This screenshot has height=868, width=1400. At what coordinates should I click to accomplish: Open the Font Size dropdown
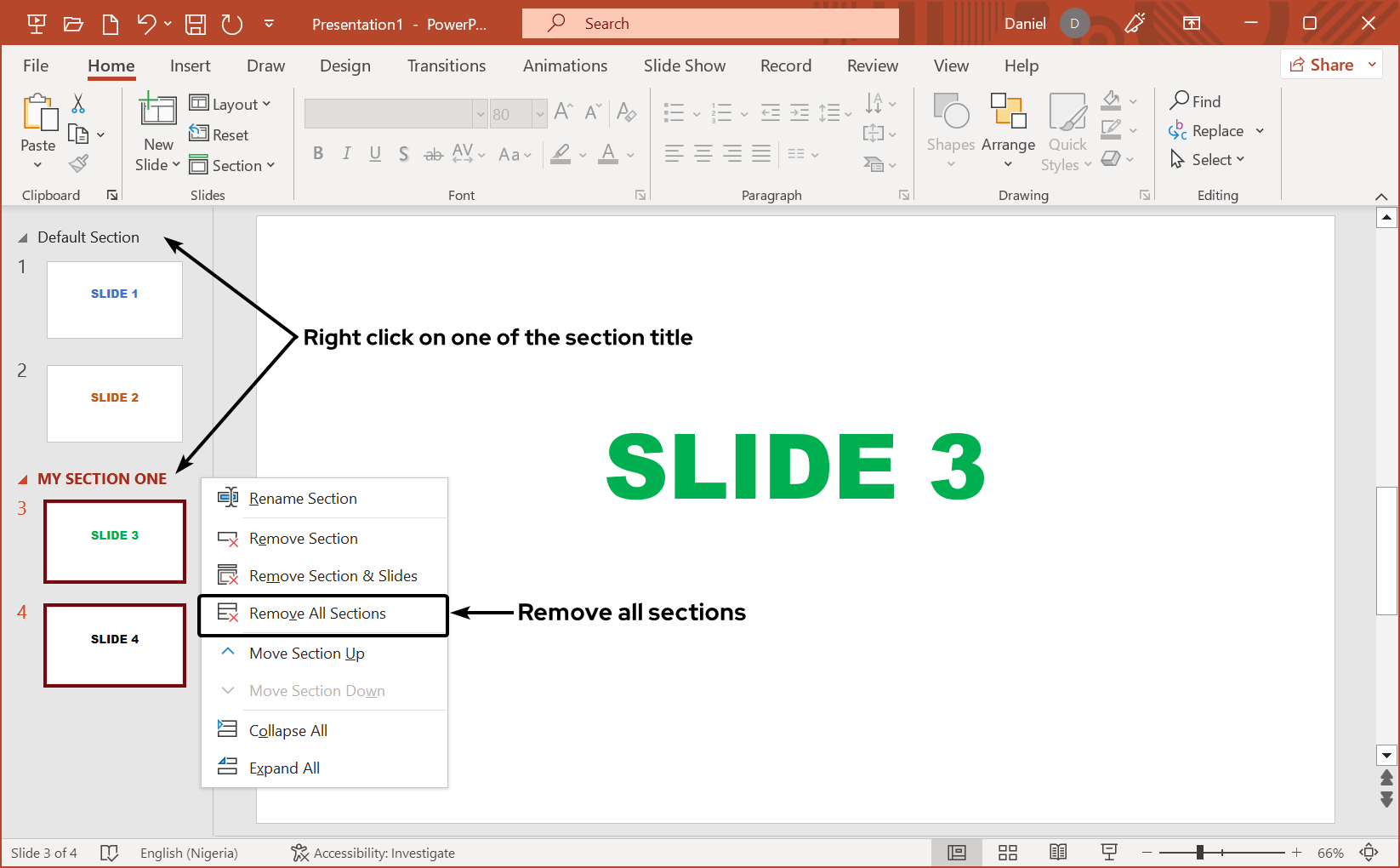tap(541, 113)
